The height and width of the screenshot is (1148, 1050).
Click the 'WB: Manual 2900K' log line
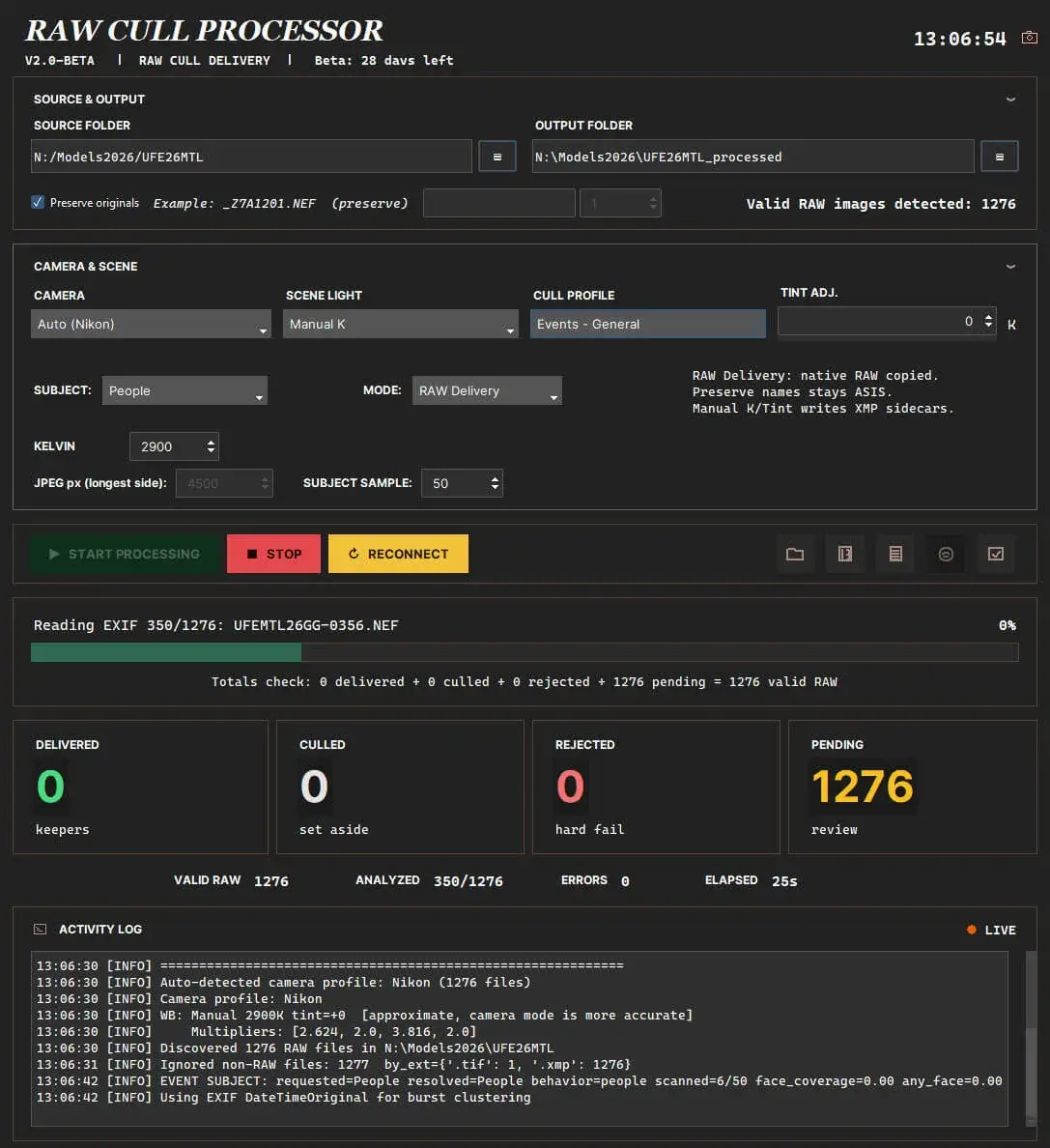pyautogui.click(x=364, y=1016)
